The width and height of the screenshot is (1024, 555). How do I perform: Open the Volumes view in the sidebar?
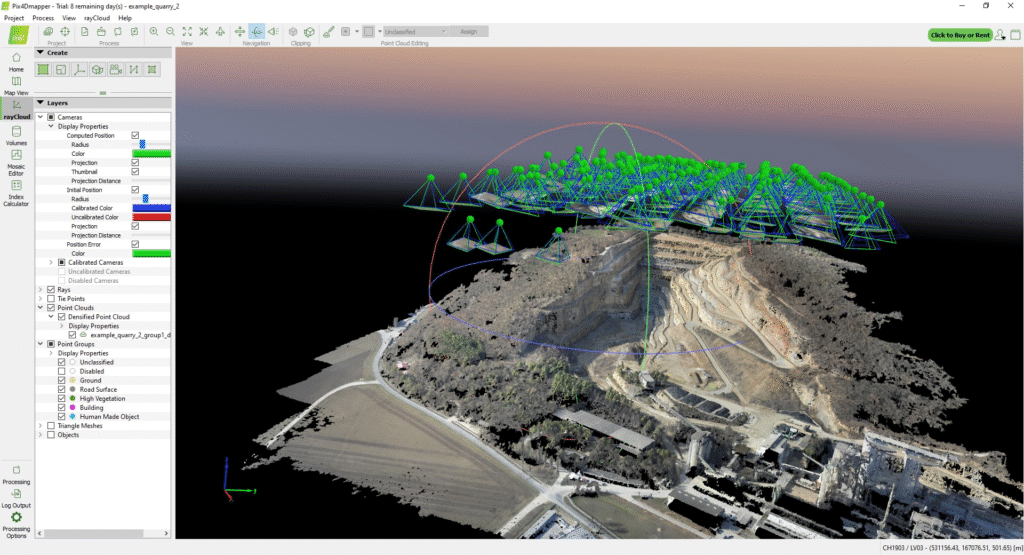tap(16, 136)
